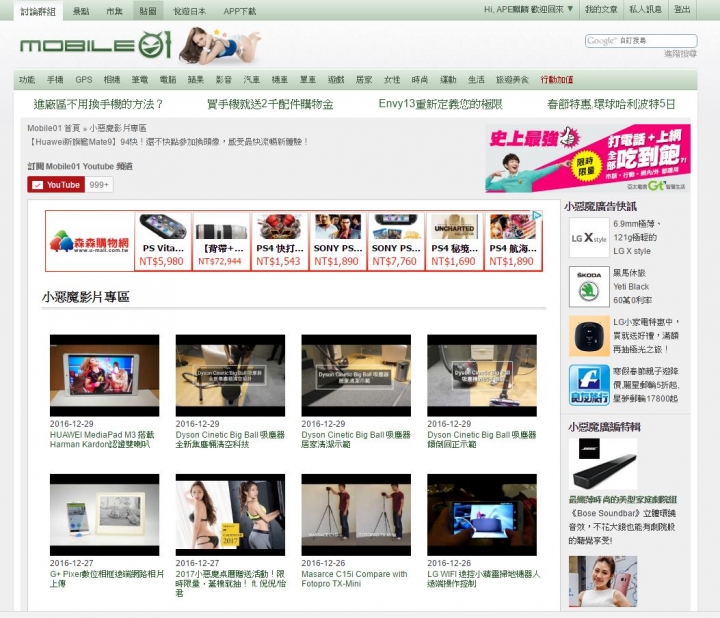The image size is (720, 618).
Task: Open the 6.9mm LG X style ad text
Action: tap(637, 237)
